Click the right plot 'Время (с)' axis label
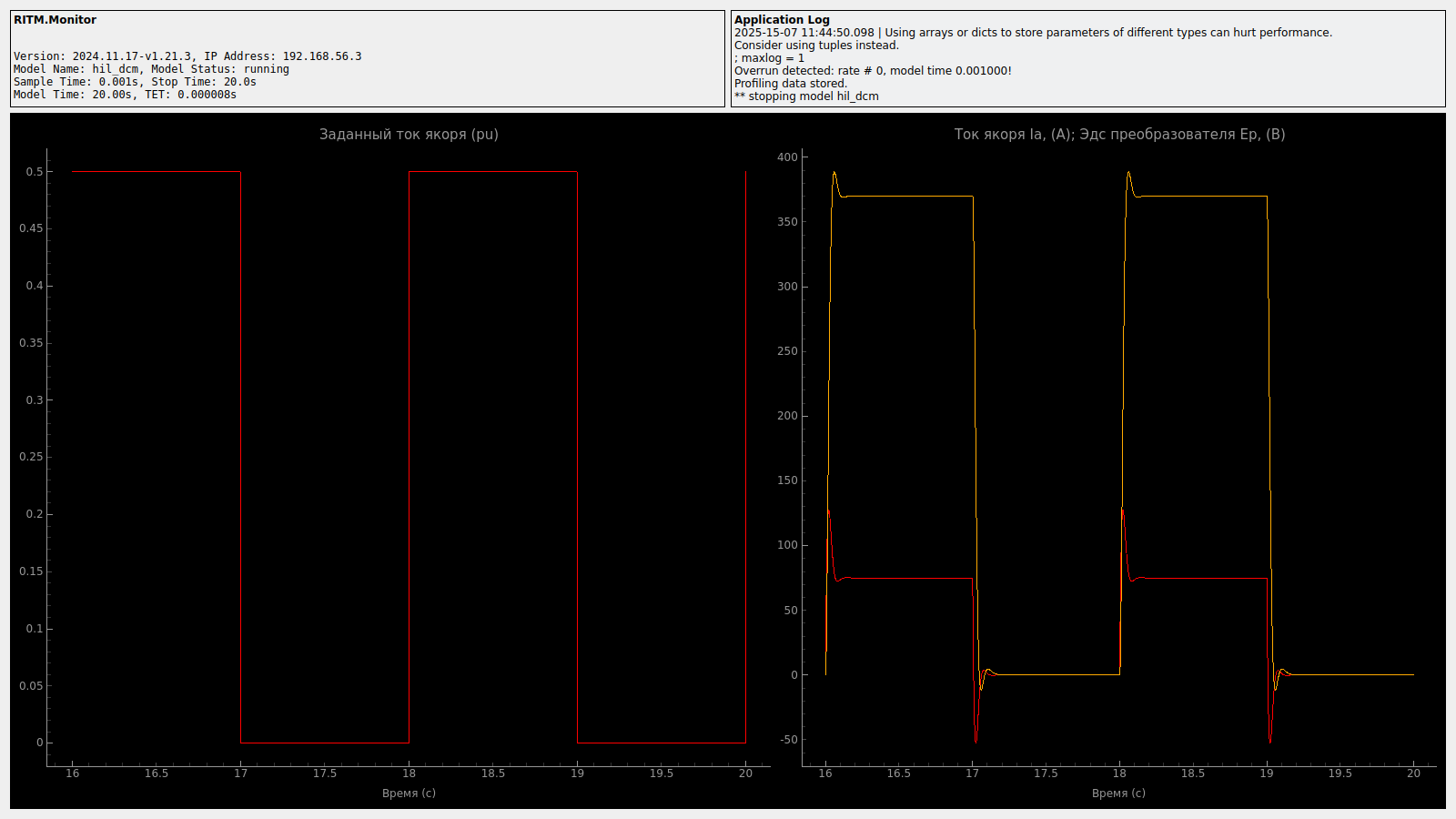Viewport: 1456px width, 819px height. click(x=1118, y=794)
